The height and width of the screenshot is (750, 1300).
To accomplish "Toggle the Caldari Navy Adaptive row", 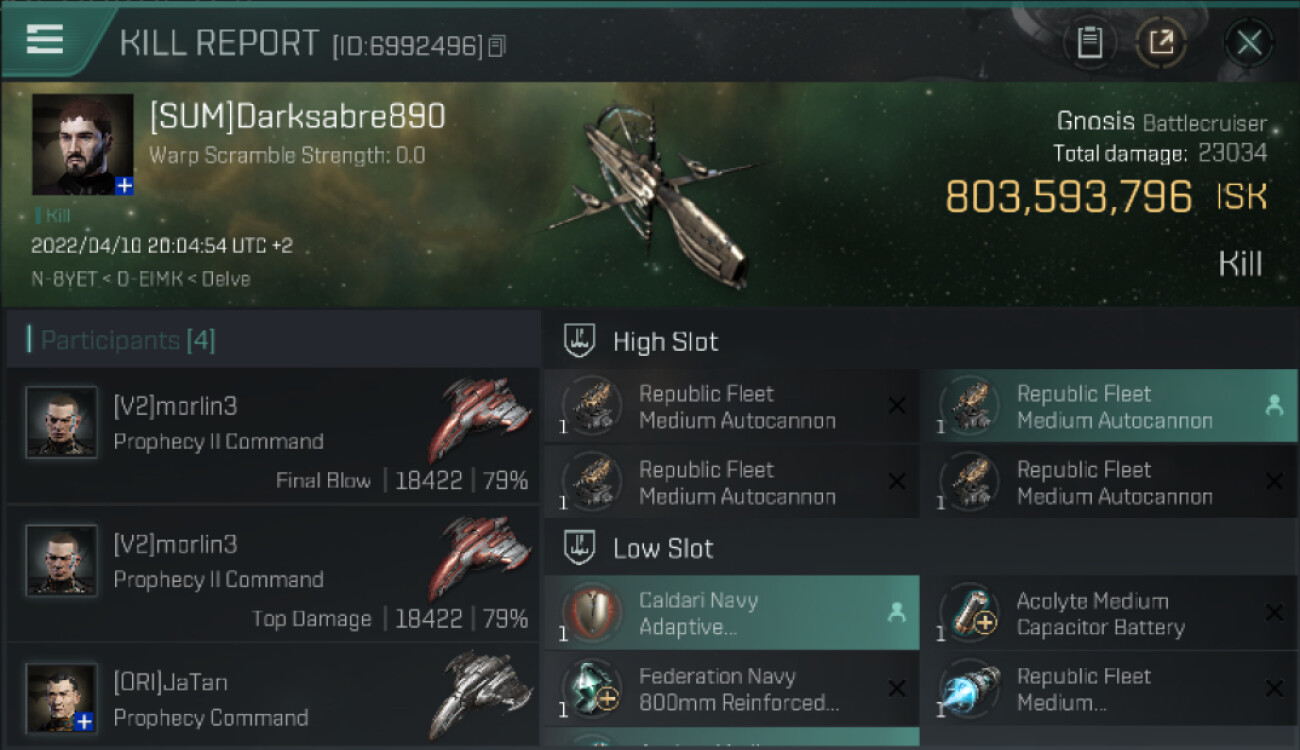I will pos(732,613).
